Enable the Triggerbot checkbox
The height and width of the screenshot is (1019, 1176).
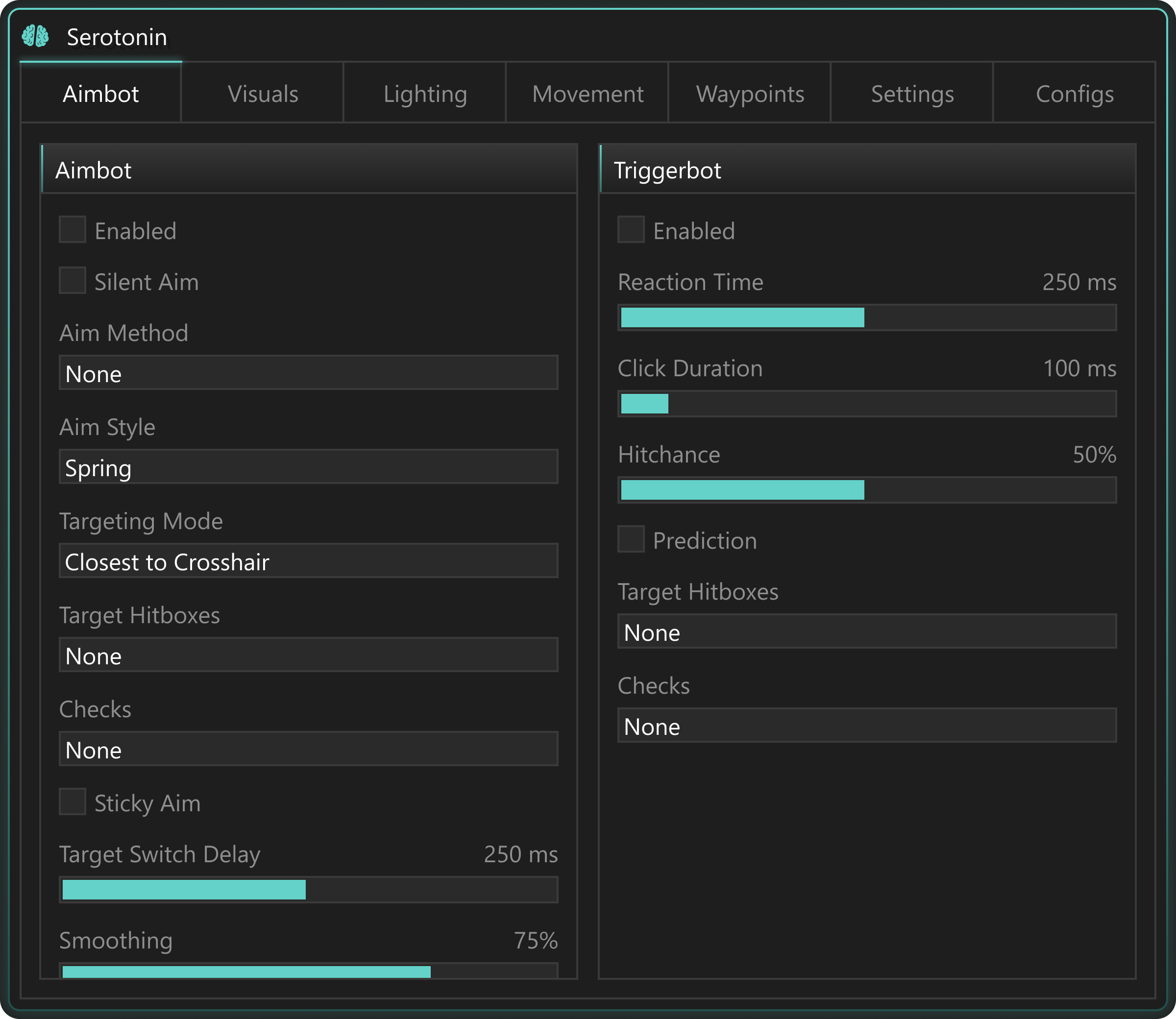click(x=631, y=230)
